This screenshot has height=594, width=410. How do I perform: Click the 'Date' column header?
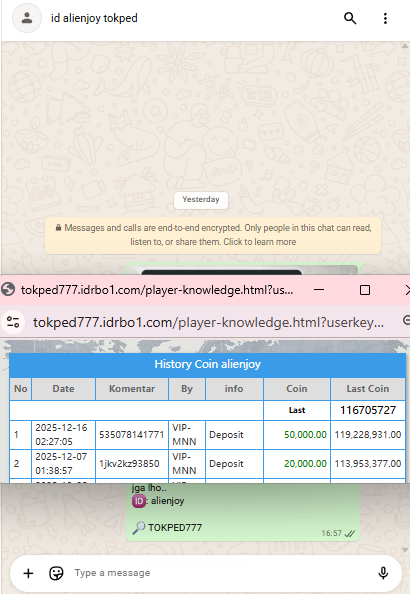click(63, 389)
